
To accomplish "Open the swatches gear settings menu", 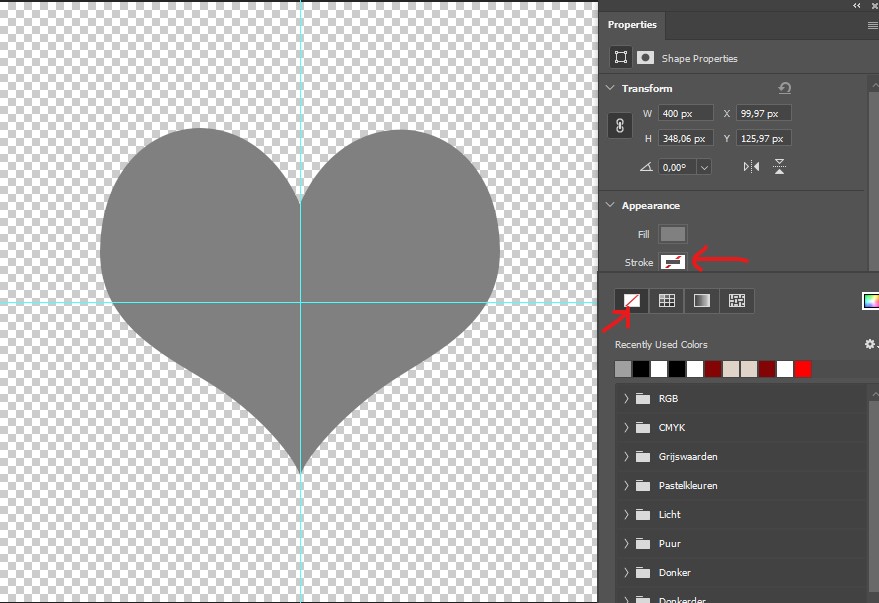I will click(x=870, y=344).
